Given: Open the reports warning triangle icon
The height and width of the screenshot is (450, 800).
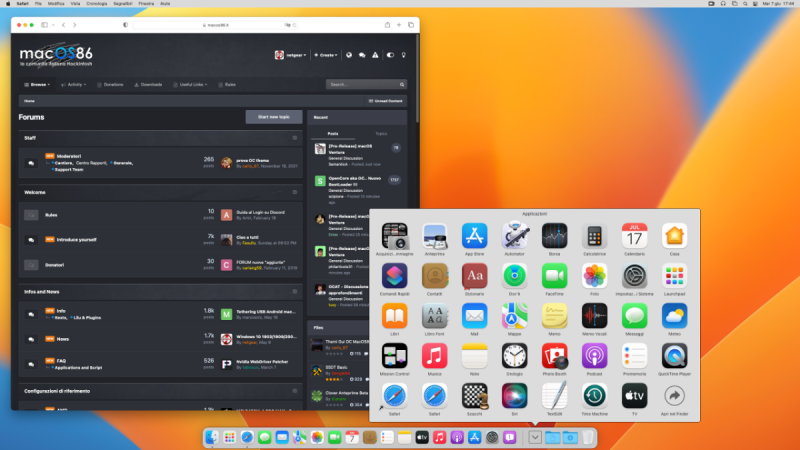Looking at the screenshot, I should (376, 55).
